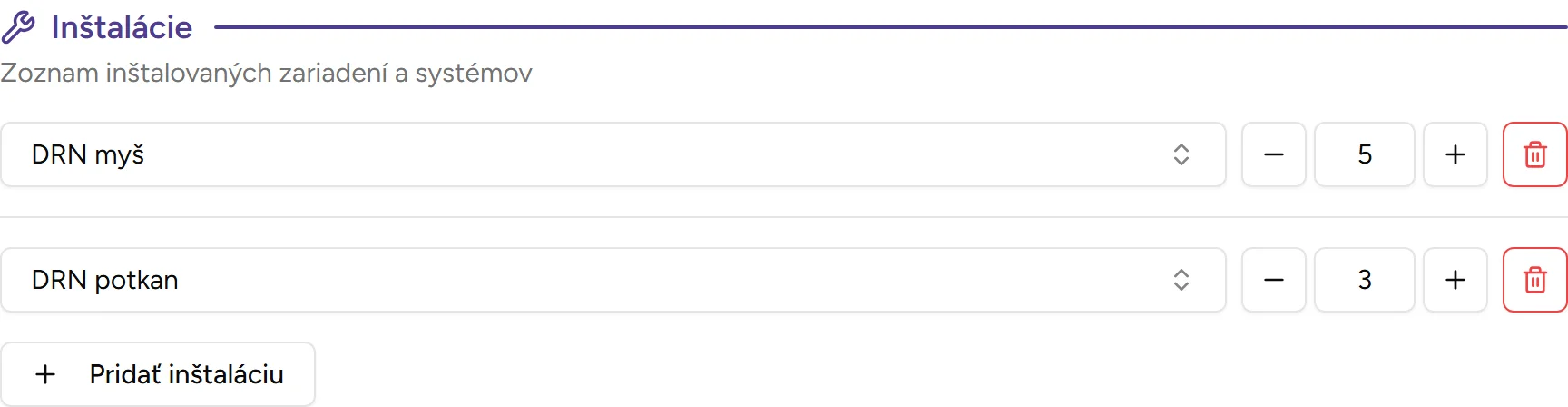Decrease the DRN myš quantity
The height and width of the screenshot is (407, 1568).
click(1273, 154)
